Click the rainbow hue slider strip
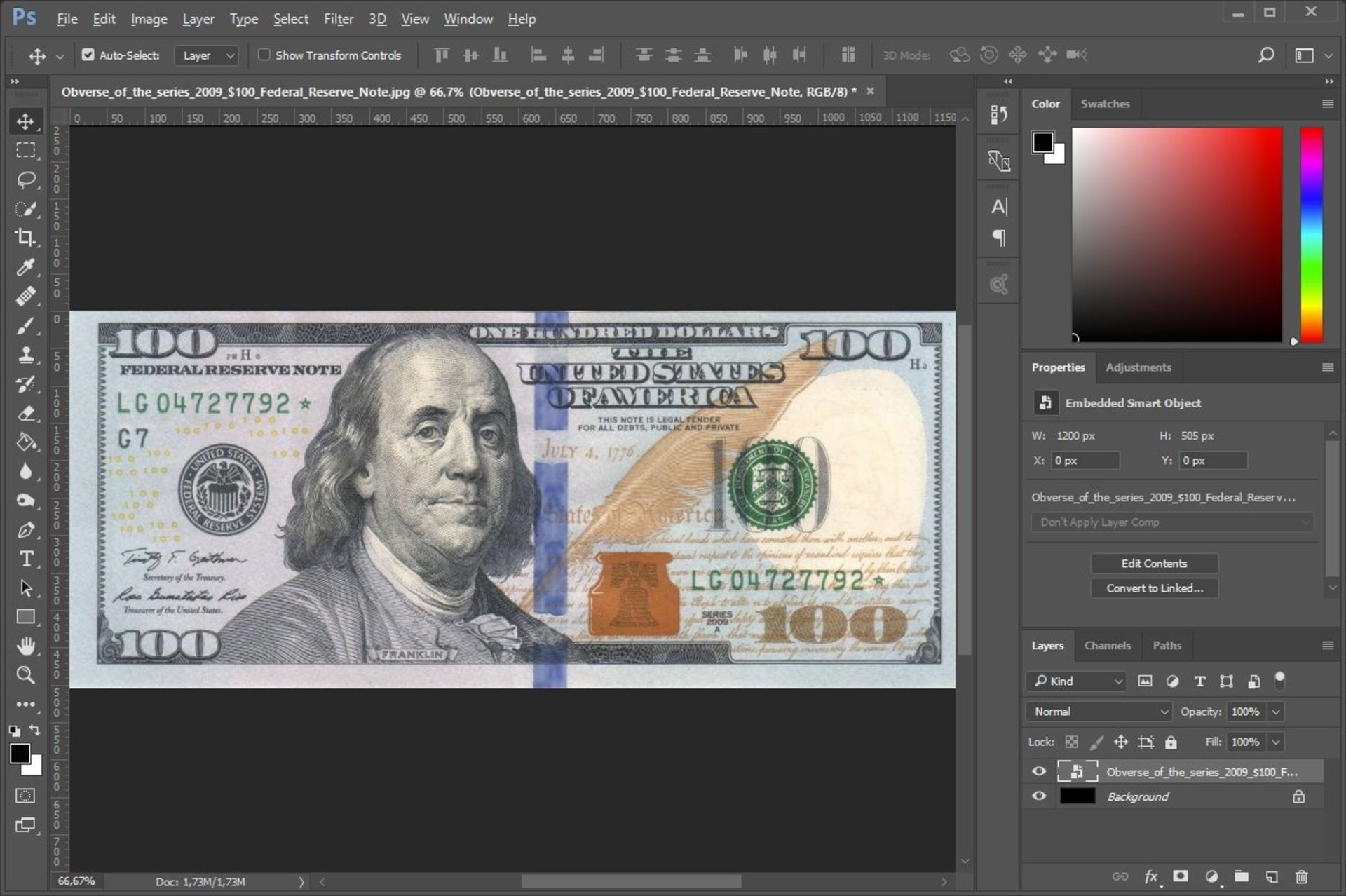The height and width of the screenshot is (896, 1346). click(1312, 235)
